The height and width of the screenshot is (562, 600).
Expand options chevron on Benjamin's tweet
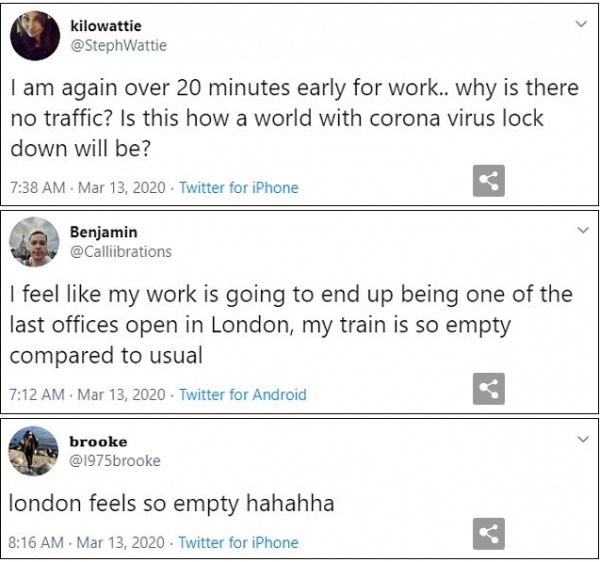click(584, 230)
